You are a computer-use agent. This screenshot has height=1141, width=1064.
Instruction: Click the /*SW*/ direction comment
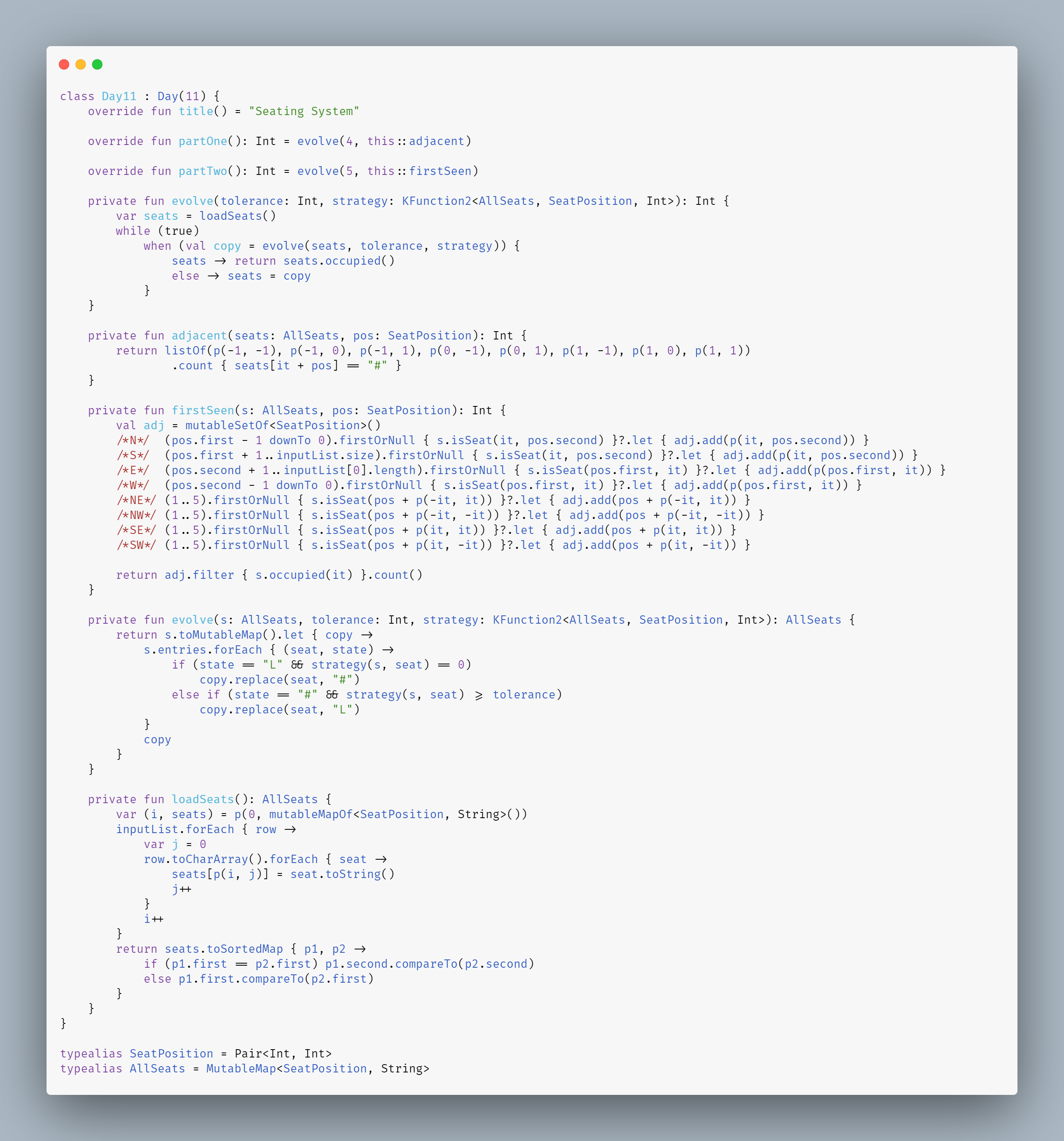tap(137, 545)
